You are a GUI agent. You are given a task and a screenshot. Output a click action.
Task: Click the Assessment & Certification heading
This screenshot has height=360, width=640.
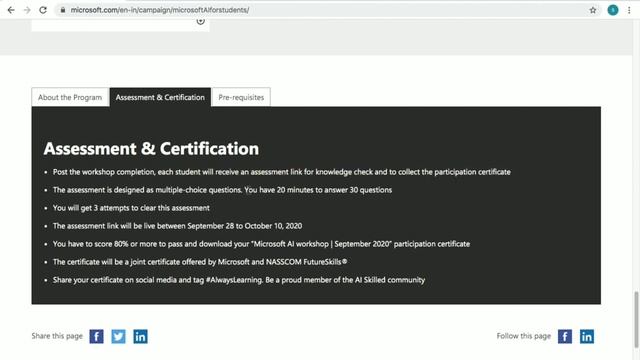(151, 149)
